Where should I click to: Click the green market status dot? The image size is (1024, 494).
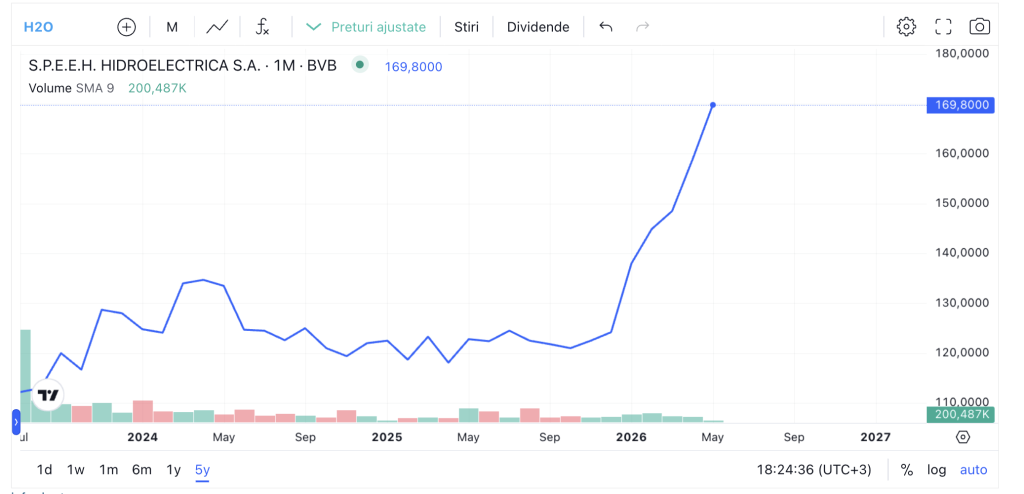360,65
